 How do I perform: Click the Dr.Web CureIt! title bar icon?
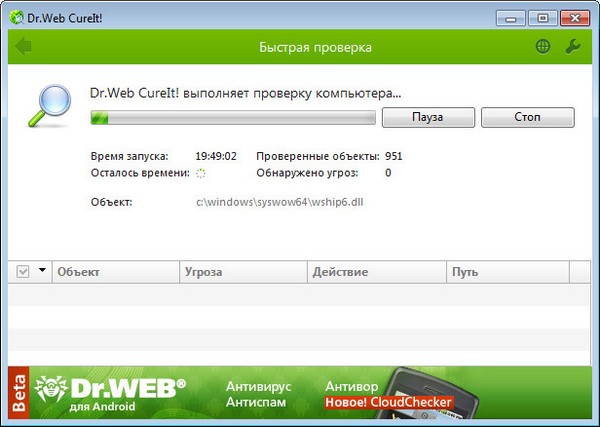point(16,18)
